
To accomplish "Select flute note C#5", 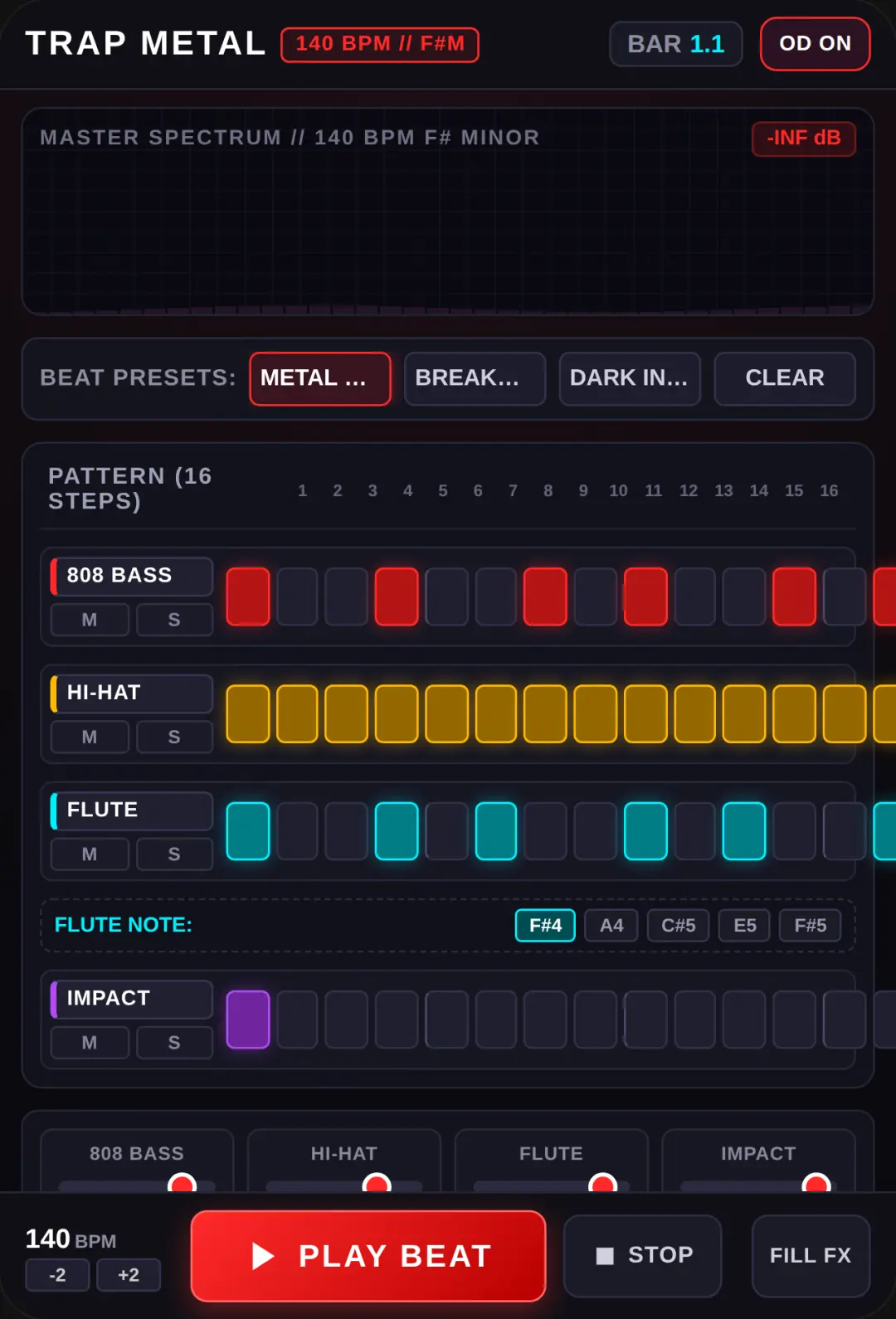I will [678, 925].
